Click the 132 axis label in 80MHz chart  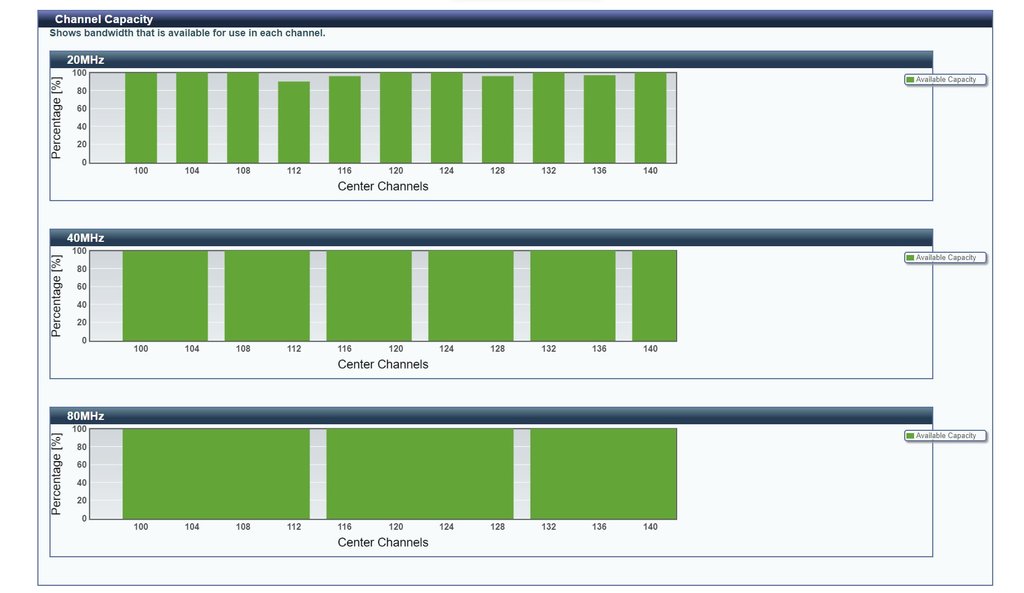point(549,526)
